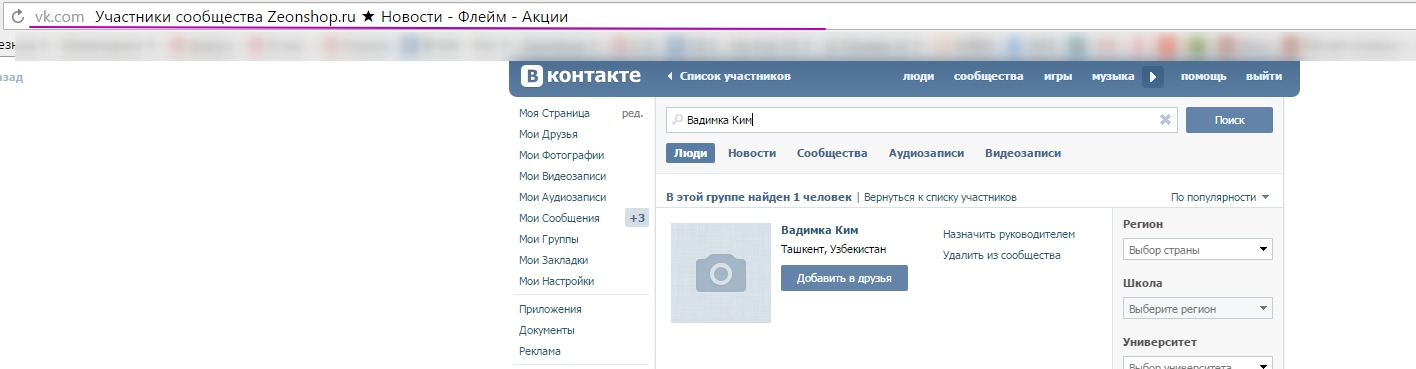
Task: Click the Поиск button
Action: 1229,120
